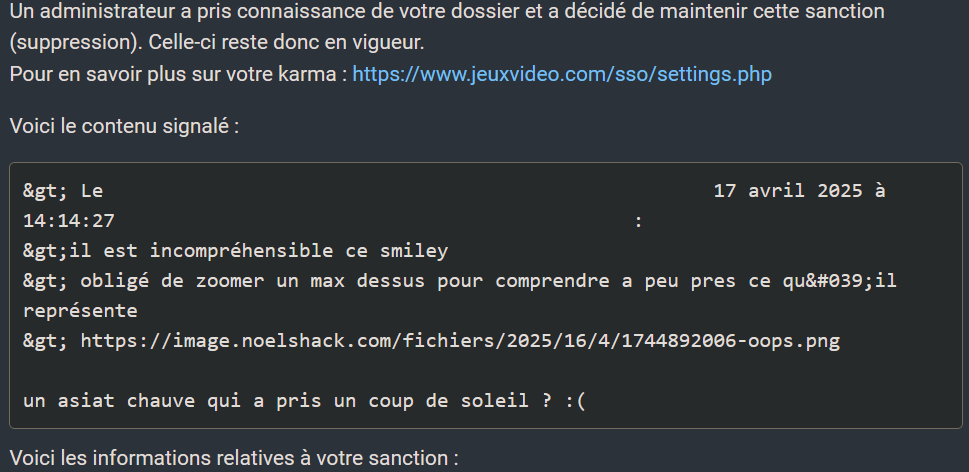
Task: Click the word "smiley" in the quoted message
Action: tap(414, 251)
